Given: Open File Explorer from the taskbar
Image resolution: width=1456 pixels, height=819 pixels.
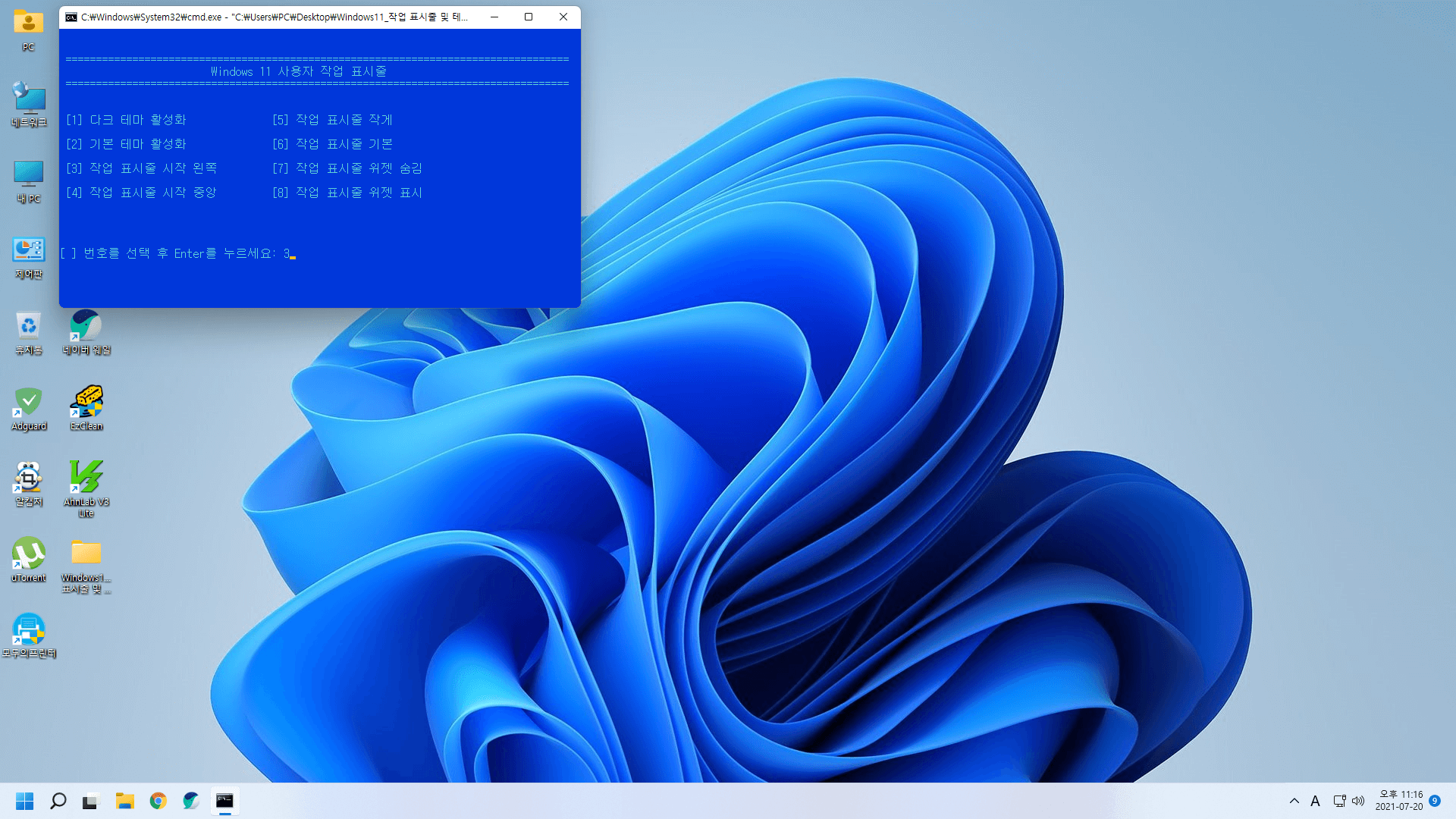Looking at the screenshot, I should [x=124, y=801].
